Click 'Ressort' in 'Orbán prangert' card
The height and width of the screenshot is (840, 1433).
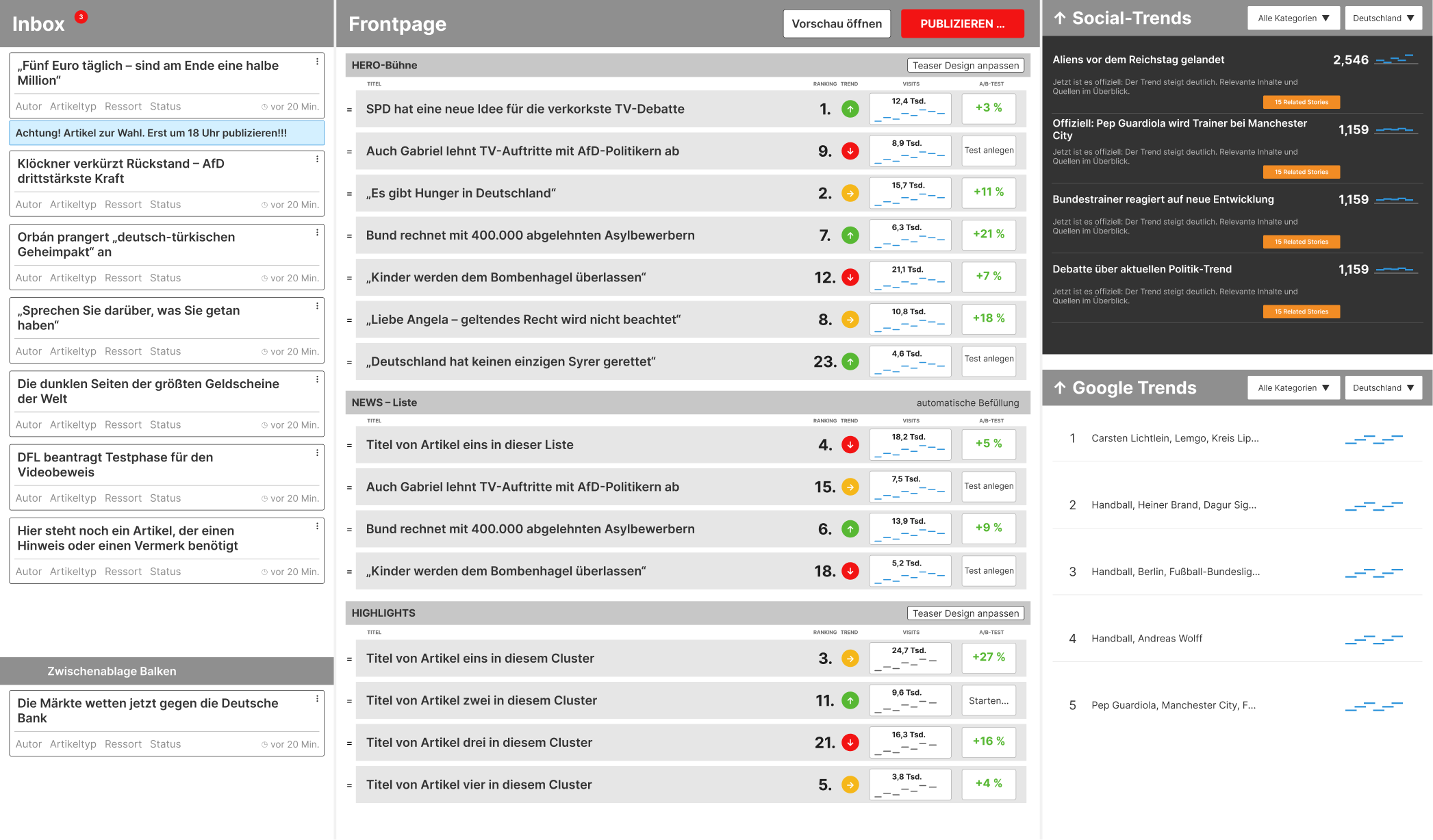pos(123,278)
